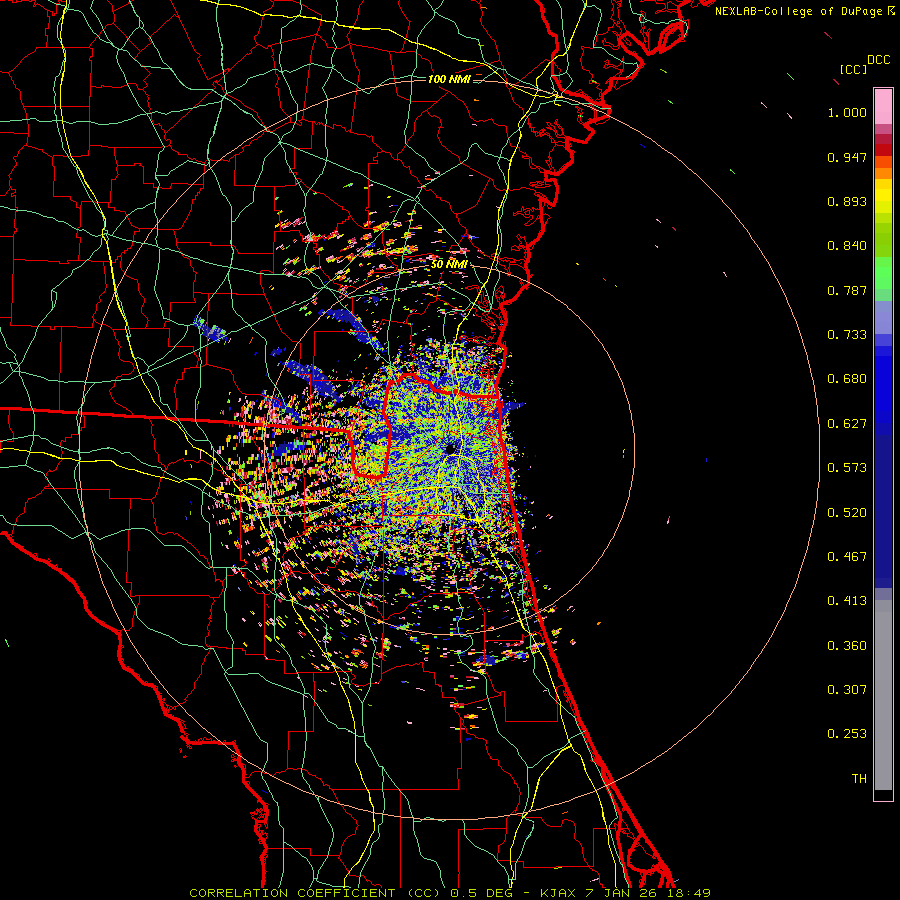The image size is (900, 900).
Task: Click the DCC label above the color scale
Action: 879,60
